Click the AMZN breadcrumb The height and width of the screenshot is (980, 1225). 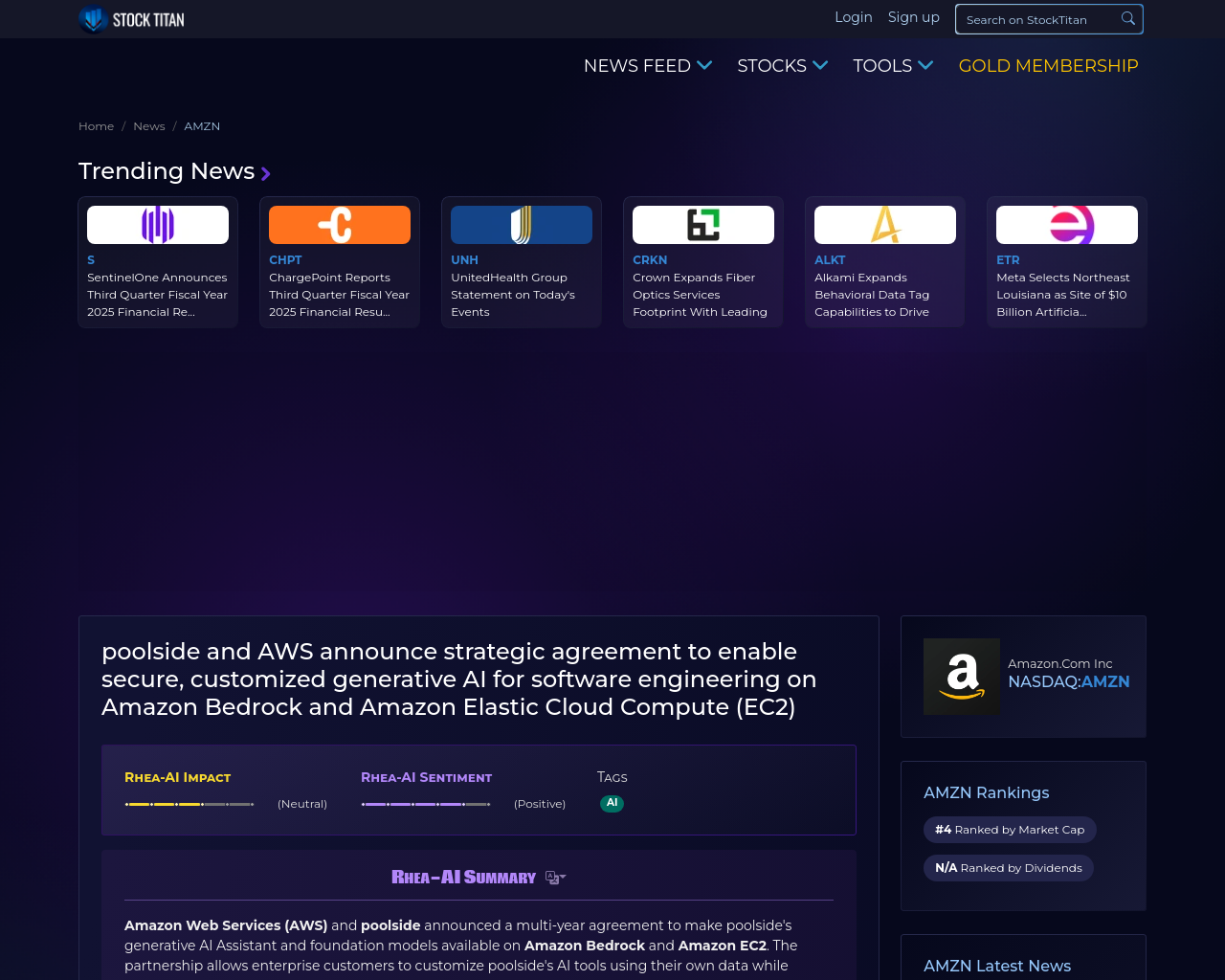pyautogui.click(x=202, y=126)
